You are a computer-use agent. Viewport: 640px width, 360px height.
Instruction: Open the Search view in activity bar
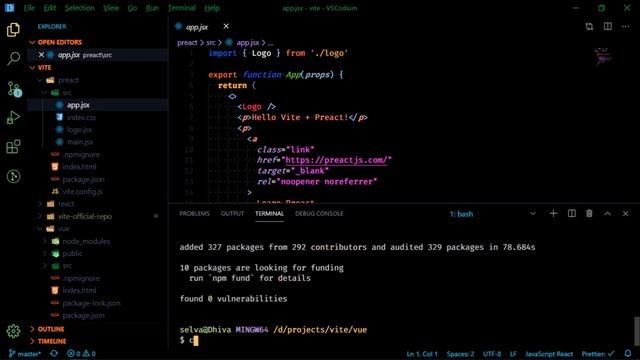click(x=13, y=59)
